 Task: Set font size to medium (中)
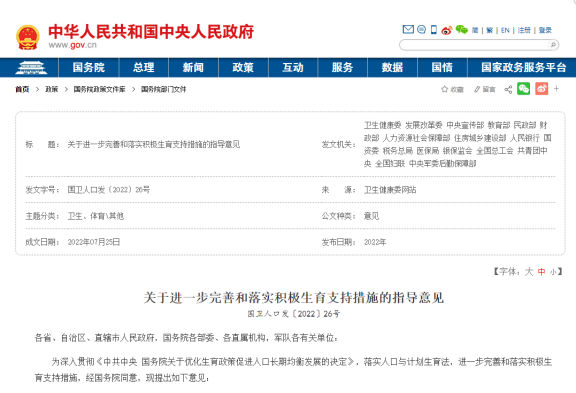[541, 272]
